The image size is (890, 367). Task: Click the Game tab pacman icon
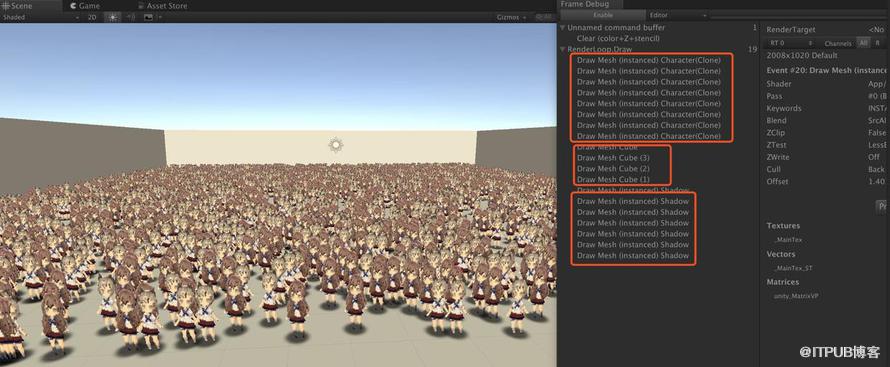(x=74, y=6)
